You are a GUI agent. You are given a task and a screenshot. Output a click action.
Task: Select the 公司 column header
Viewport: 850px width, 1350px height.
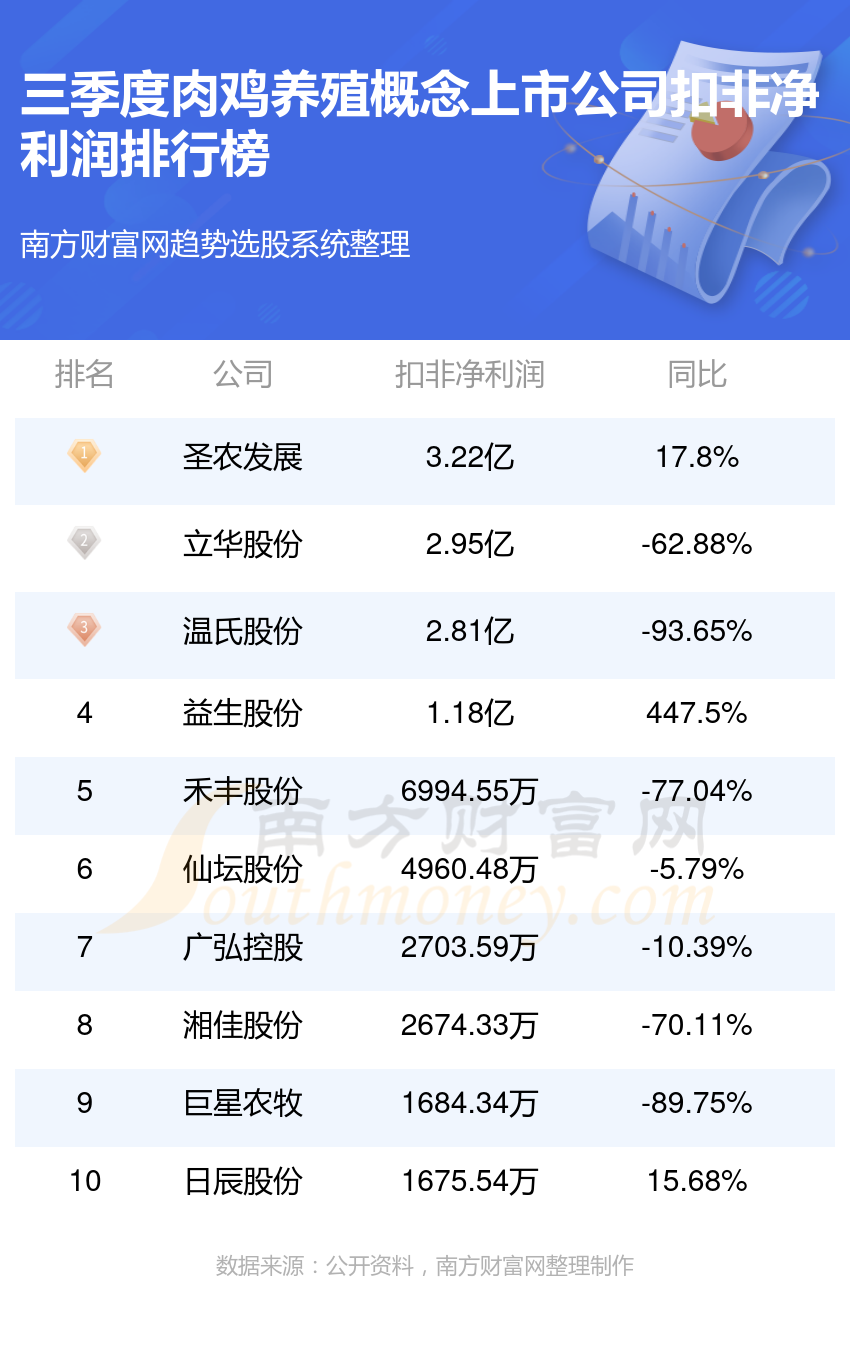[242, 375]
